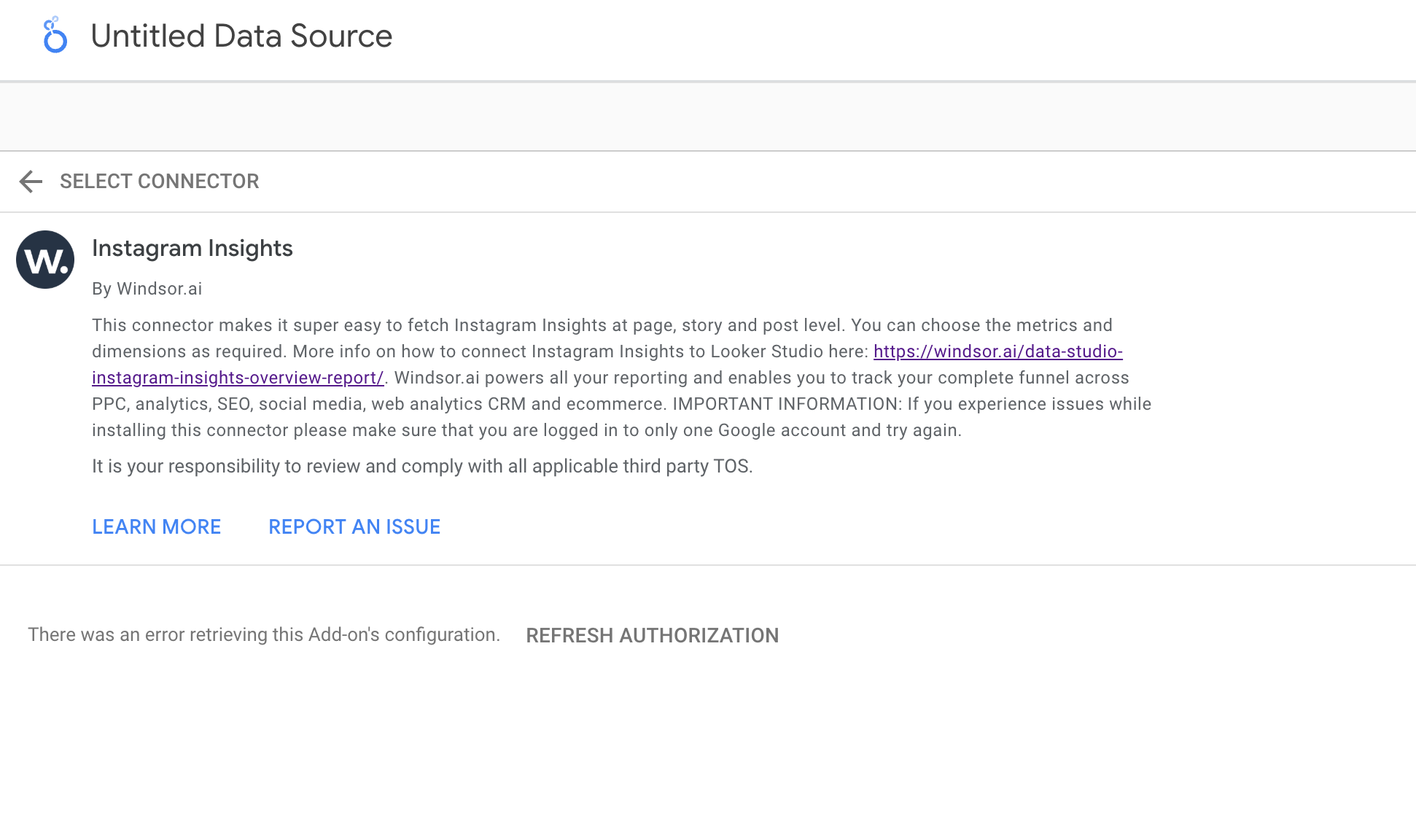Rename the Untitled Data Source title
The image size is (1416, 840).
(x=241, y=36)
